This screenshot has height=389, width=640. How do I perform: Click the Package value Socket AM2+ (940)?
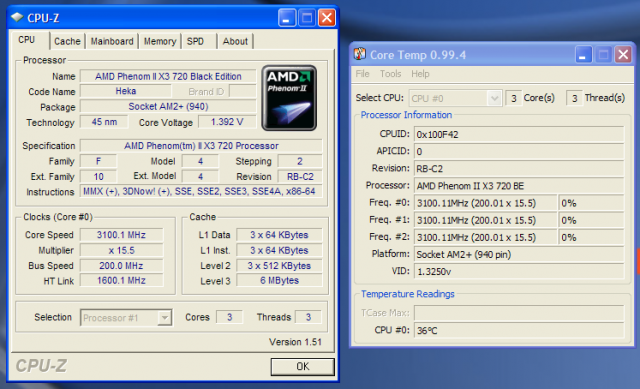coord(168,107)
